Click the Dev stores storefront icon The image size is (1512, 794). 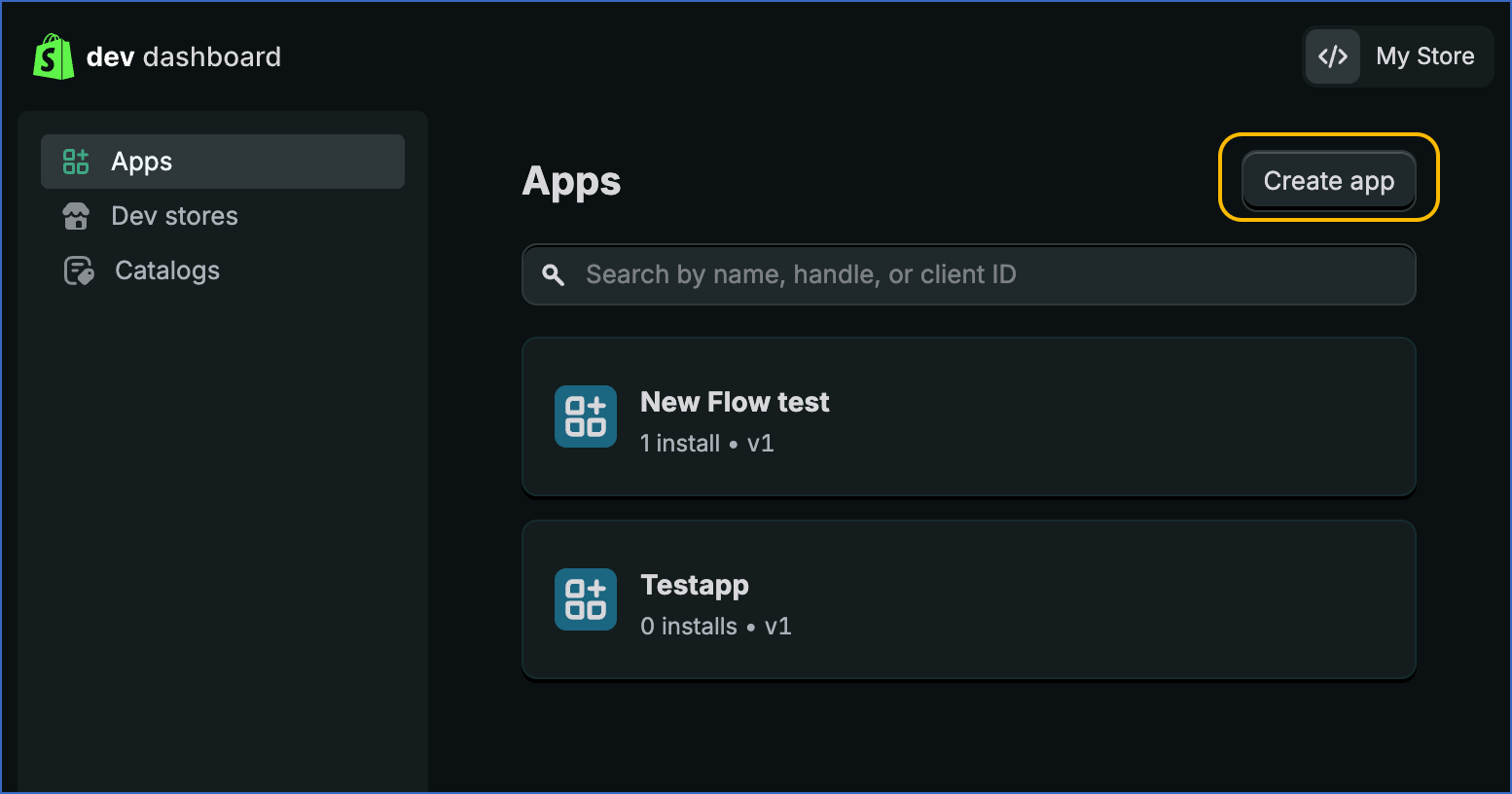[x=76, y=216]
